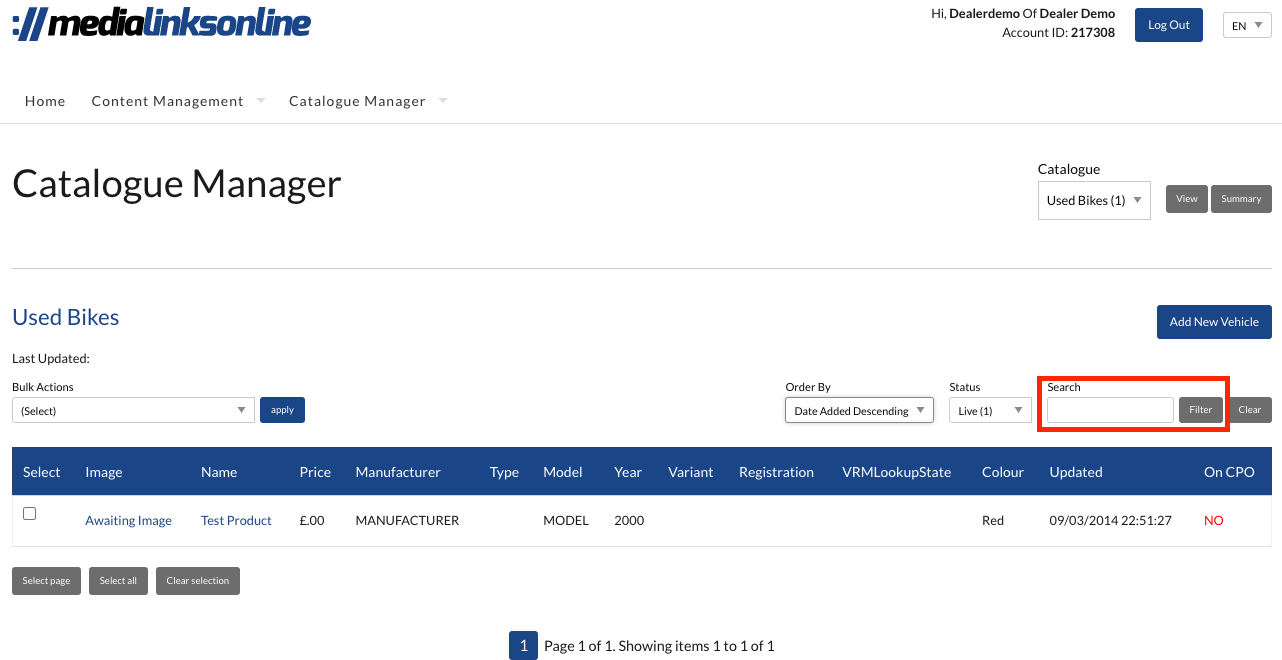This screenshot has width=1282, height=660.
Task: Click the Awaiting Image link
Action: (128, 521)
